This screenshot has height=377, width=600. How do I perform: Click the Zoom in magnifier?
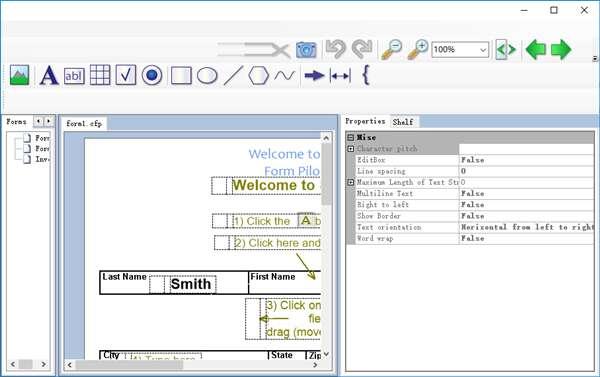coord(417,50)
